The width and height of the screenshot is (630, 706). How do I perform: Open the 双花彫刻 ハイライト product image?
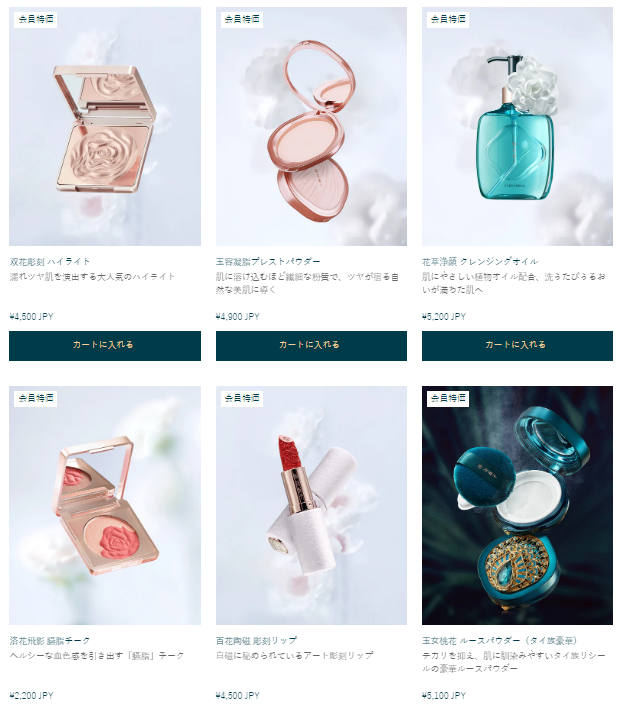tap(105, 127)
